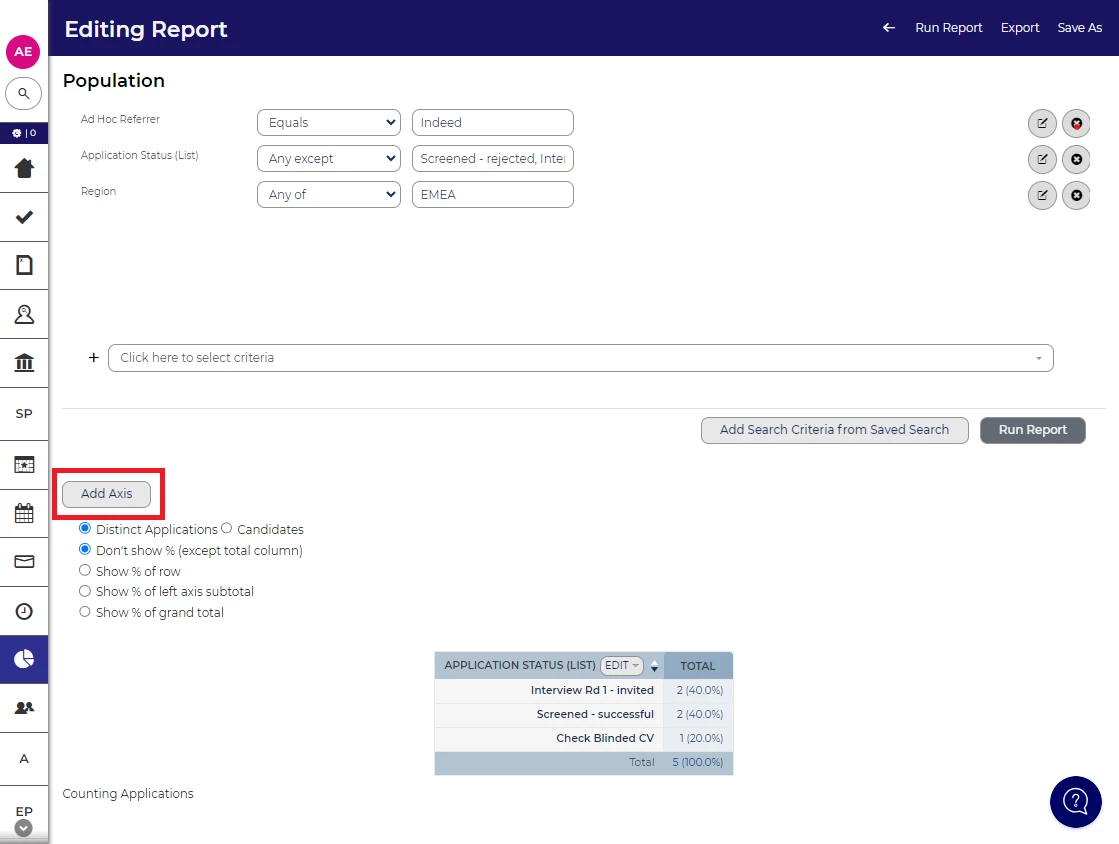Remove the Application Status criterion
Viewport: 1119px width, 844px height.
pyautogui.click(x=1076, y=159)
